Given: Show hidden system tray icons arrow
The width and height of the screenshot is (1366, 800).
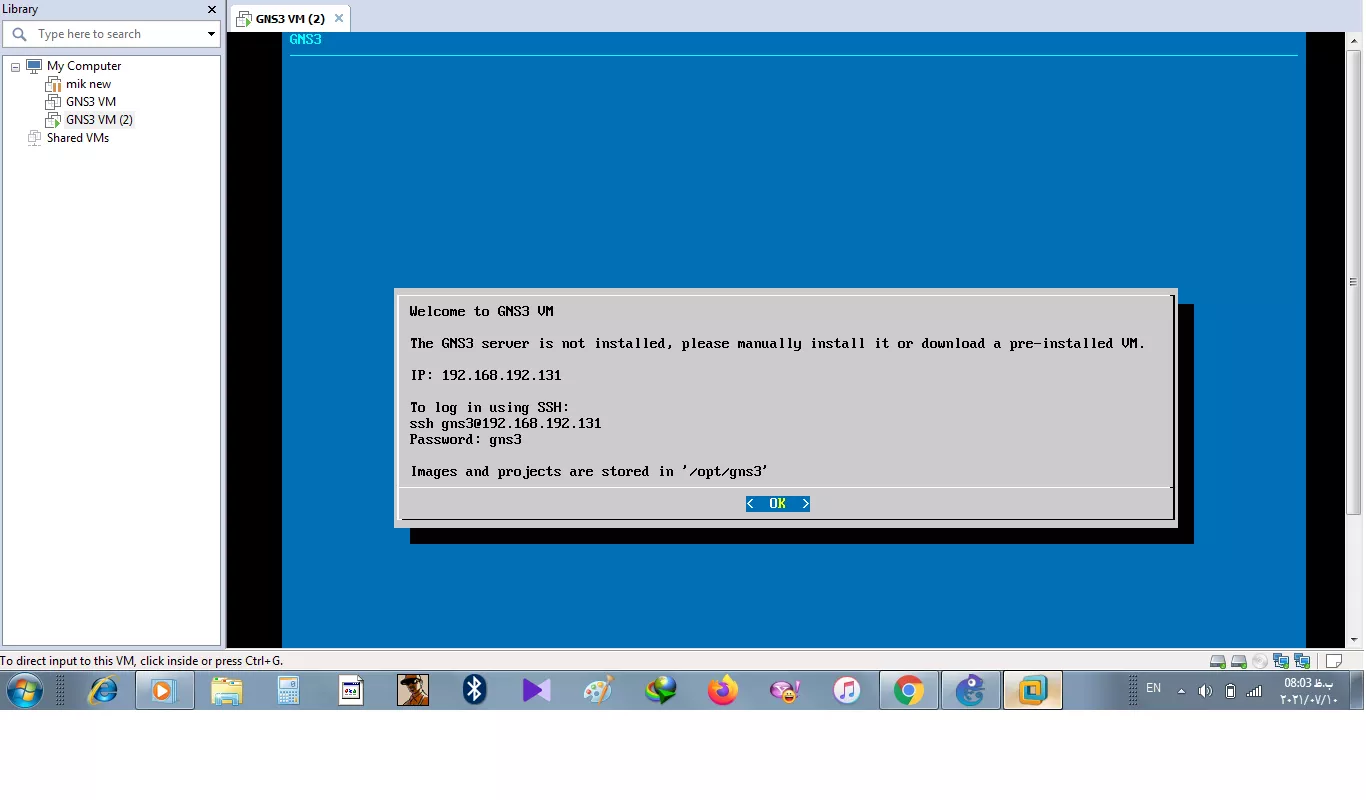Looking at the screenshot, I should click(x=1181, y=691).
